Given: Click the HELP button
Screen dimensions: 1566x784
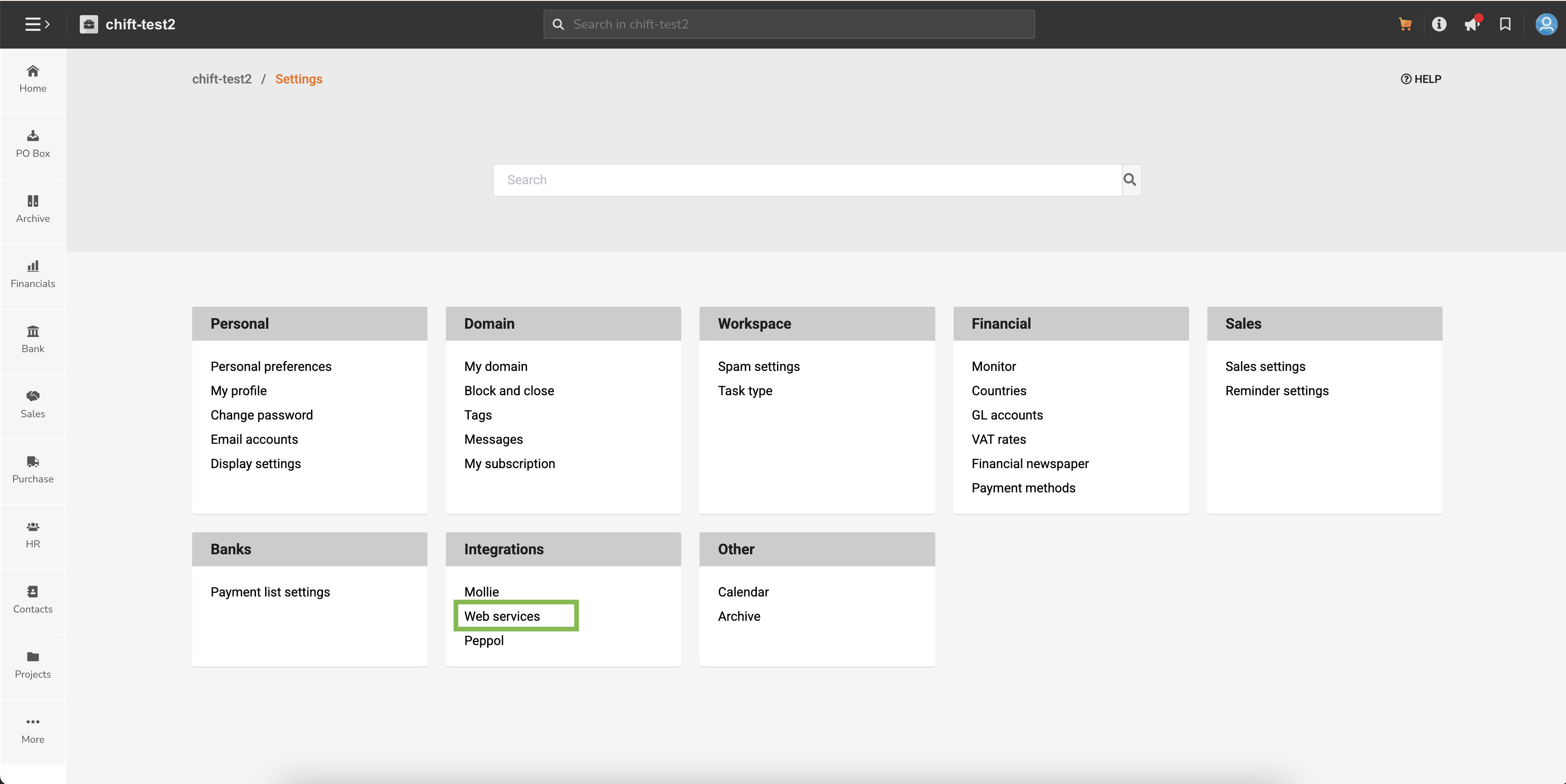Looking at the screenshot, I should point(1421,79).
